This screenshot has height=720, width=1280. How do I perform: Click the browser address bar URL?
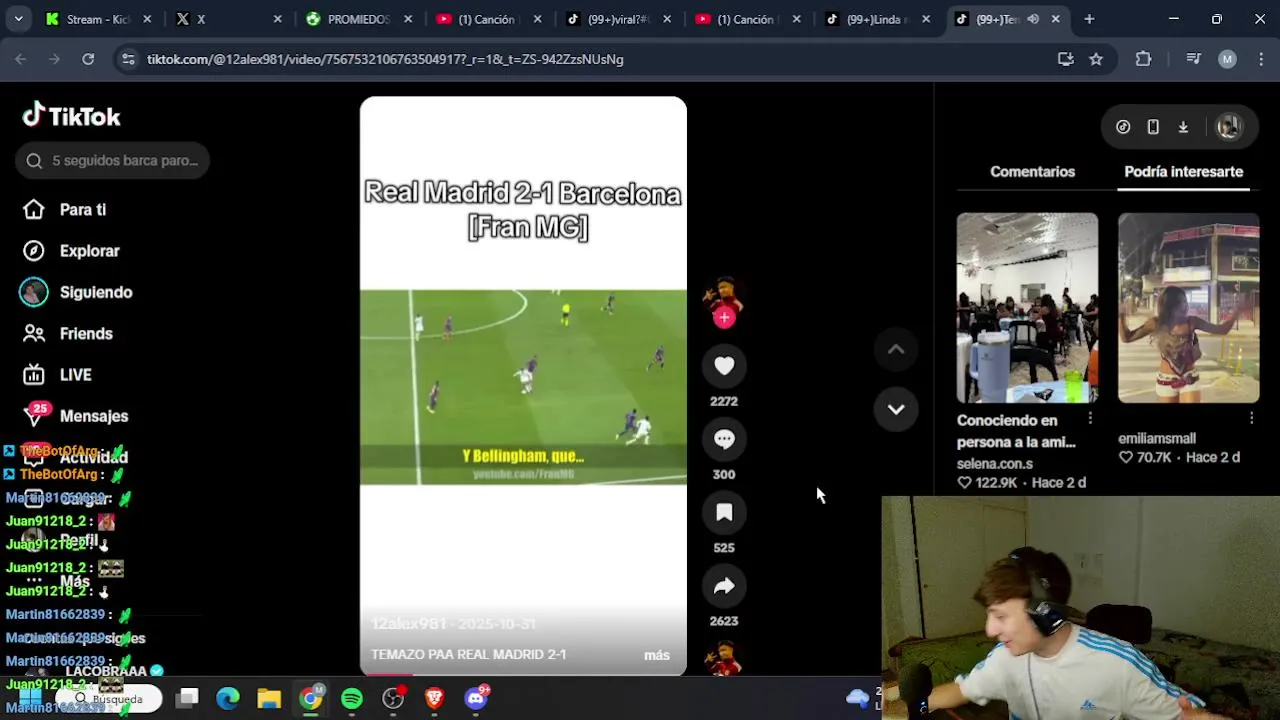385,59
